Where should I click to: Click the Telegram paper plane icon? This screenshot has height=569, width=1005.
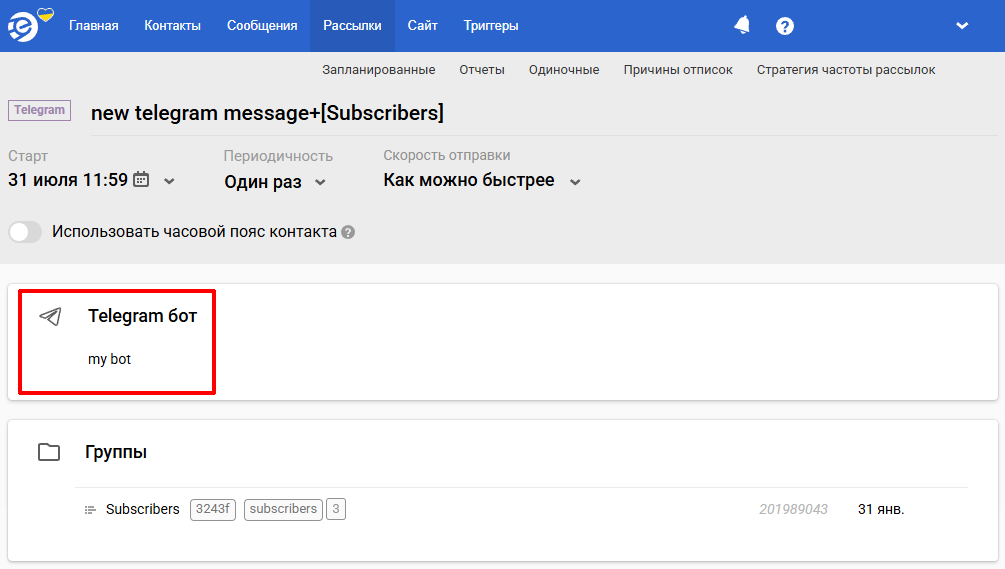(x=50, y=316)
